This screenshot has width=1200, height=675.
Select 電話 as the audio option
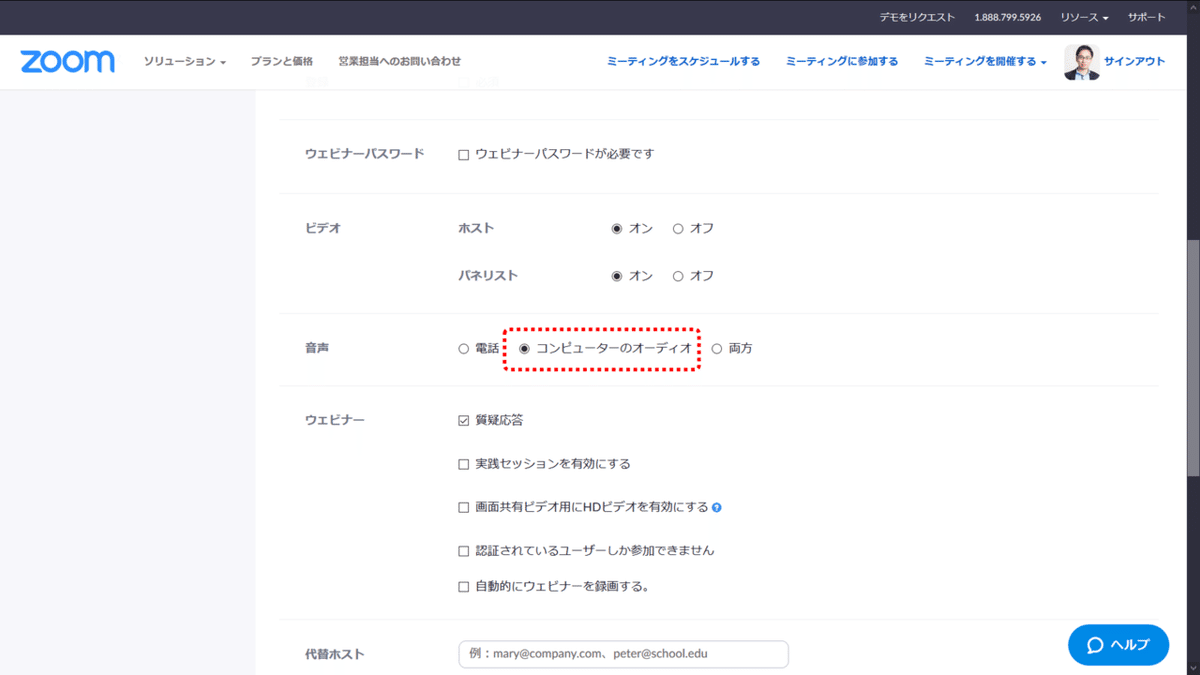pos(461,348)
